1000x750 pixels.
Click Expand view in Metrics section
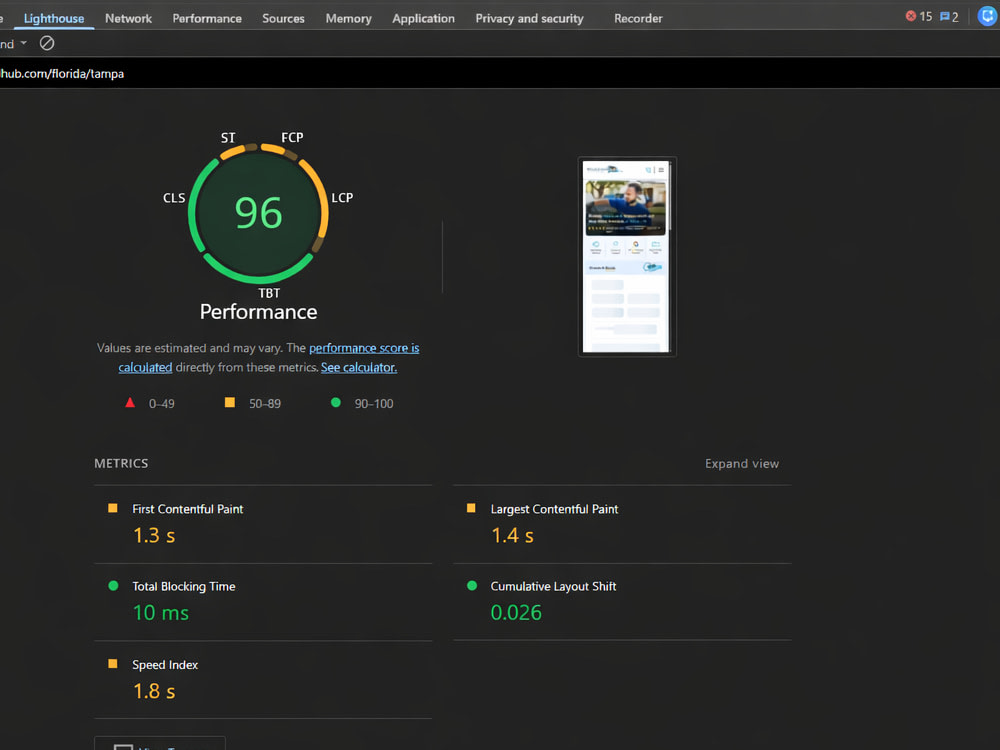pos(742,464)
